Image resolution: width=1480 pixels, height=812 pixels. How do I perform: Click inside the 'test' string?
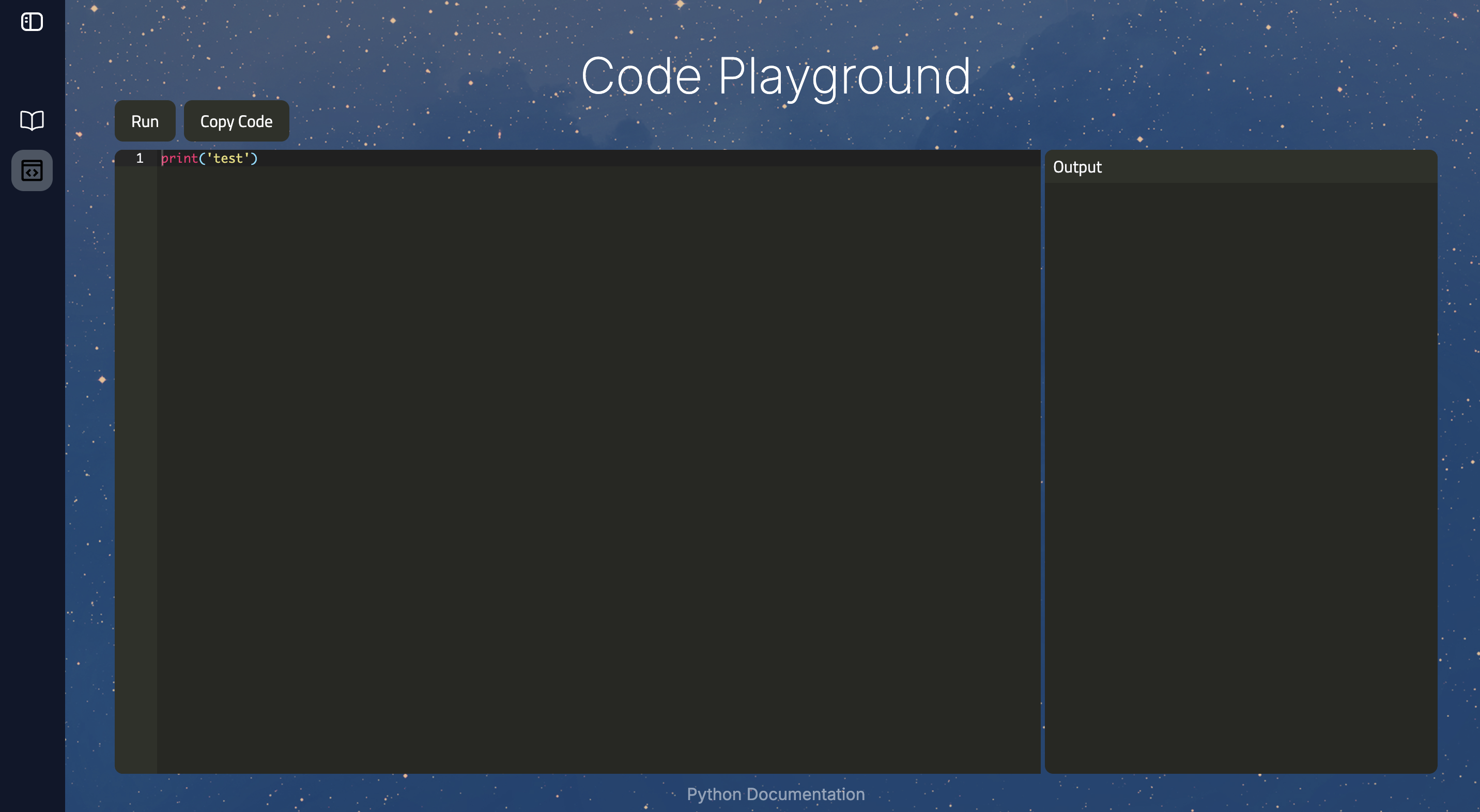click(x=228, y=159)
